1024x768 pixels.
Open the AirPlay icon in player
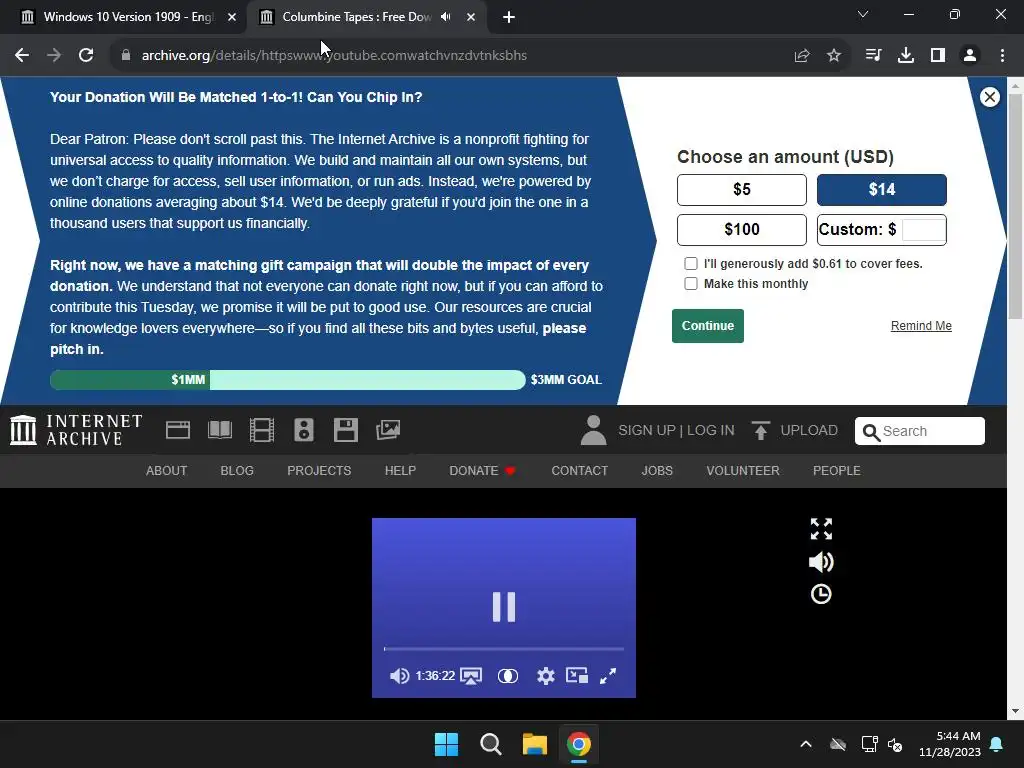click(471, 676)
